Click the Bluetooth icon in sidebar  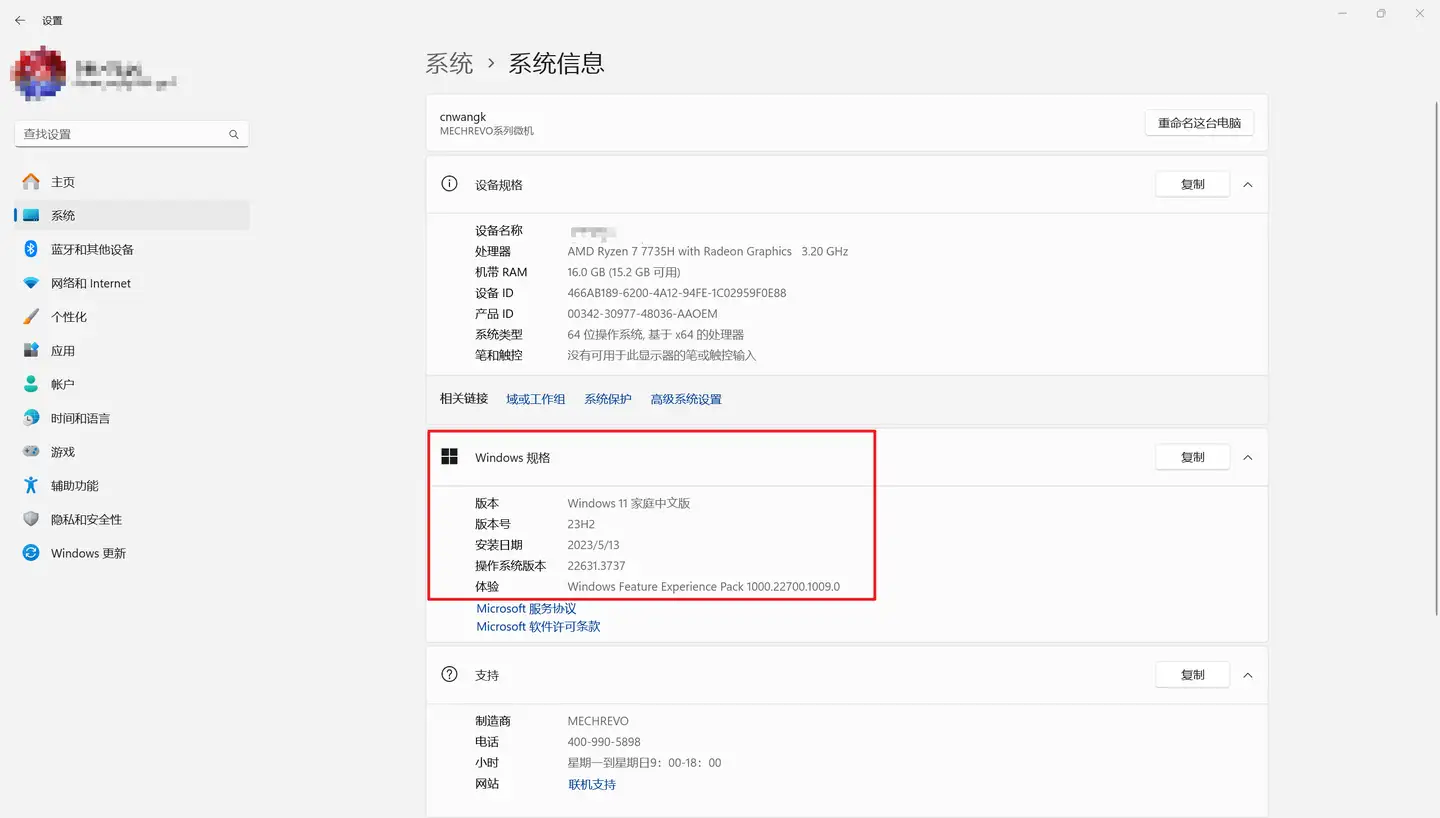tap(31, 249)
